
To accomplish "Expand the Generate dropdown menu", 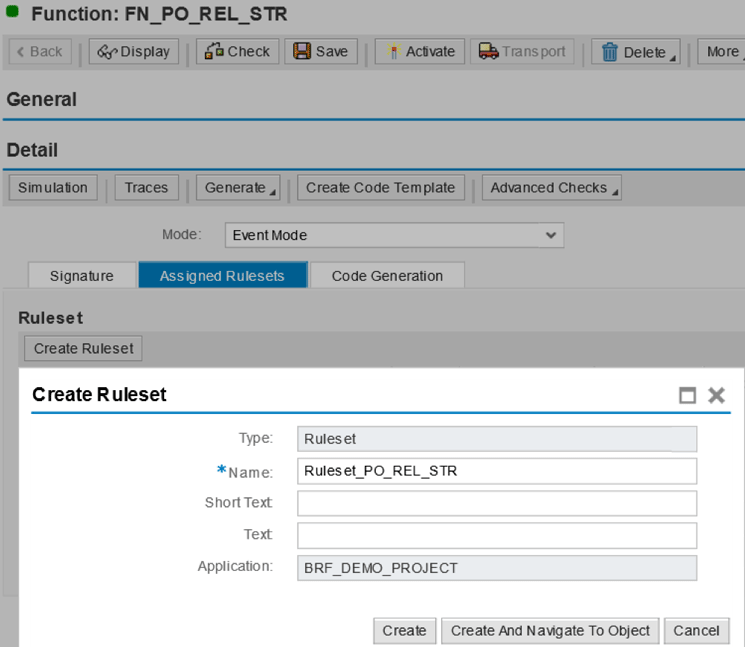I will tap(238, 188).
